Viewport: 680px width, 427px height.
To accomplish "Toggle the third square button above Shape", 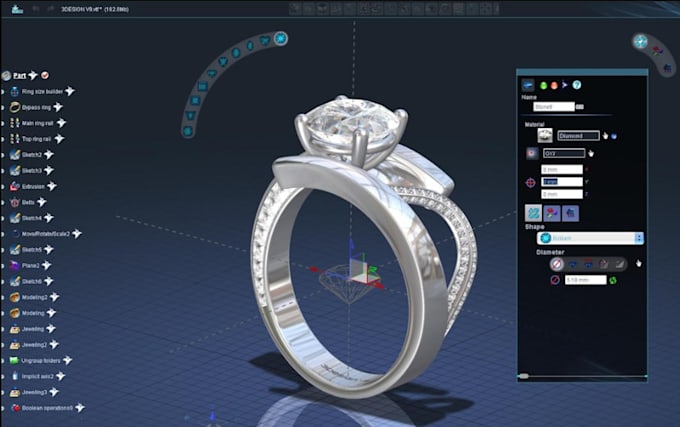I will coord(570,213).
